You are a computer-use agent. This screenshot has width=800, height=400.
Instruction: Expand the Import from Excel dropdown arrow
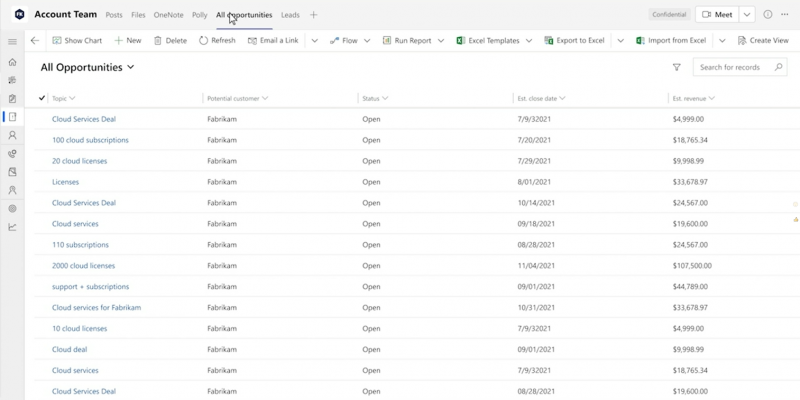pyautogui.click(x=722, y=40)
